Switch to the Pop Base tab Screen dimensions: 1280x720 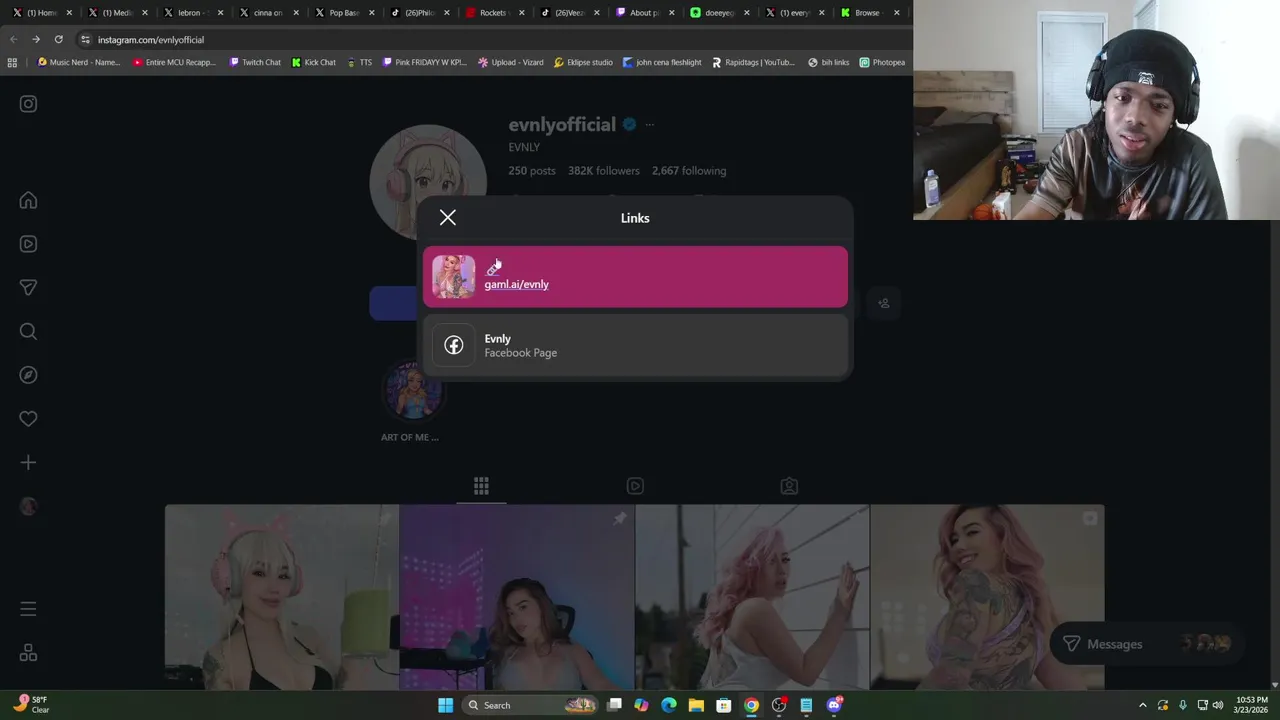(344, 13)
